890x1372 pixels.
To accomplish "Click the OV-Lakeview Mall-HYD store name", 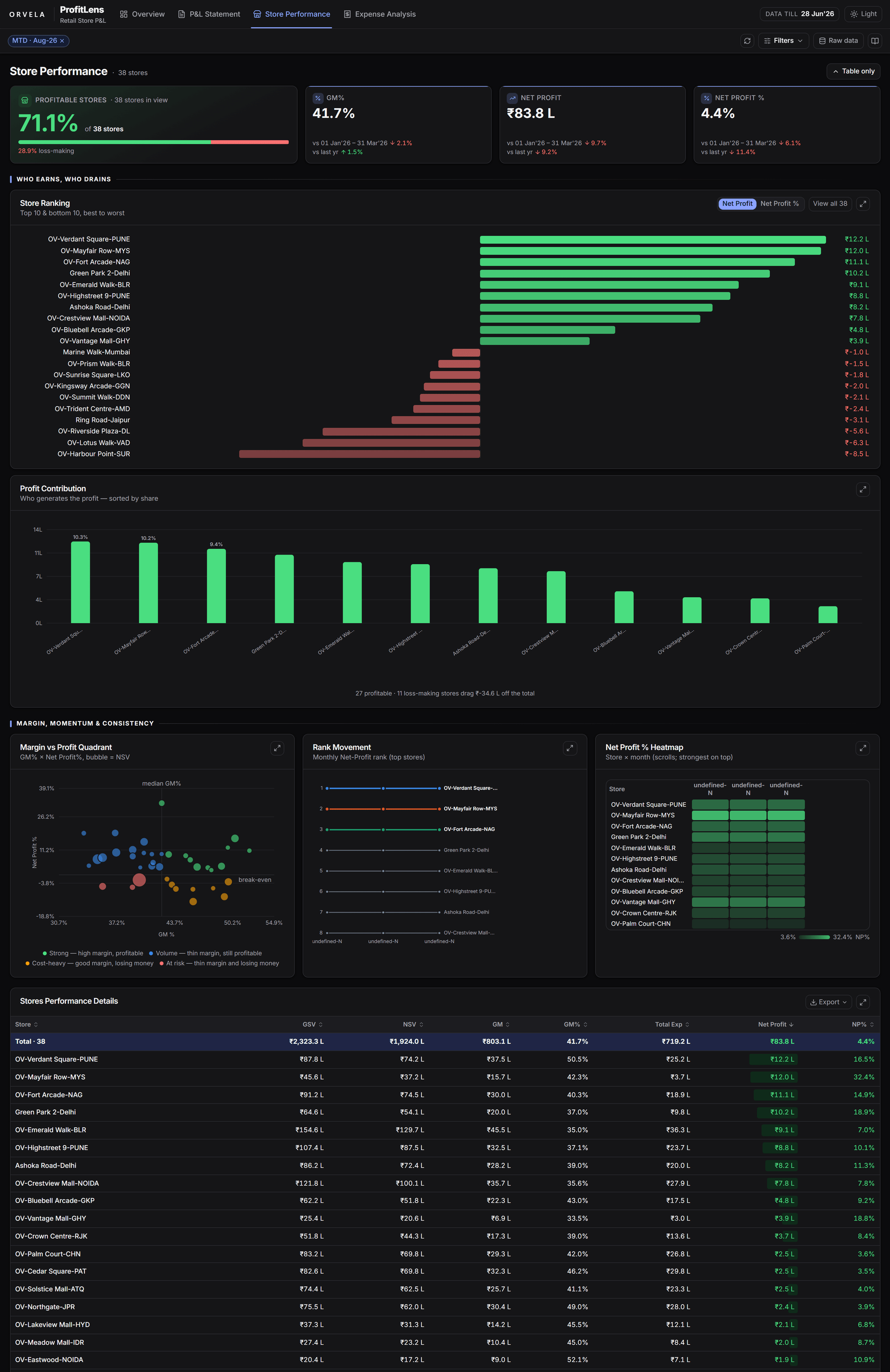I will (x=52, y=1325).
